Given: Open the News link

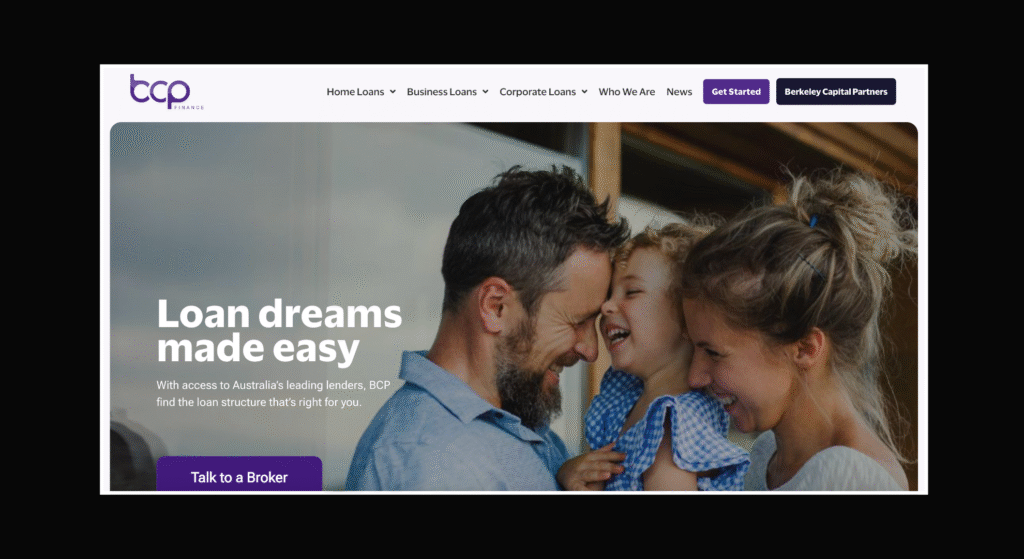Looking at the screenshot, I should click(x=679, y=92).
